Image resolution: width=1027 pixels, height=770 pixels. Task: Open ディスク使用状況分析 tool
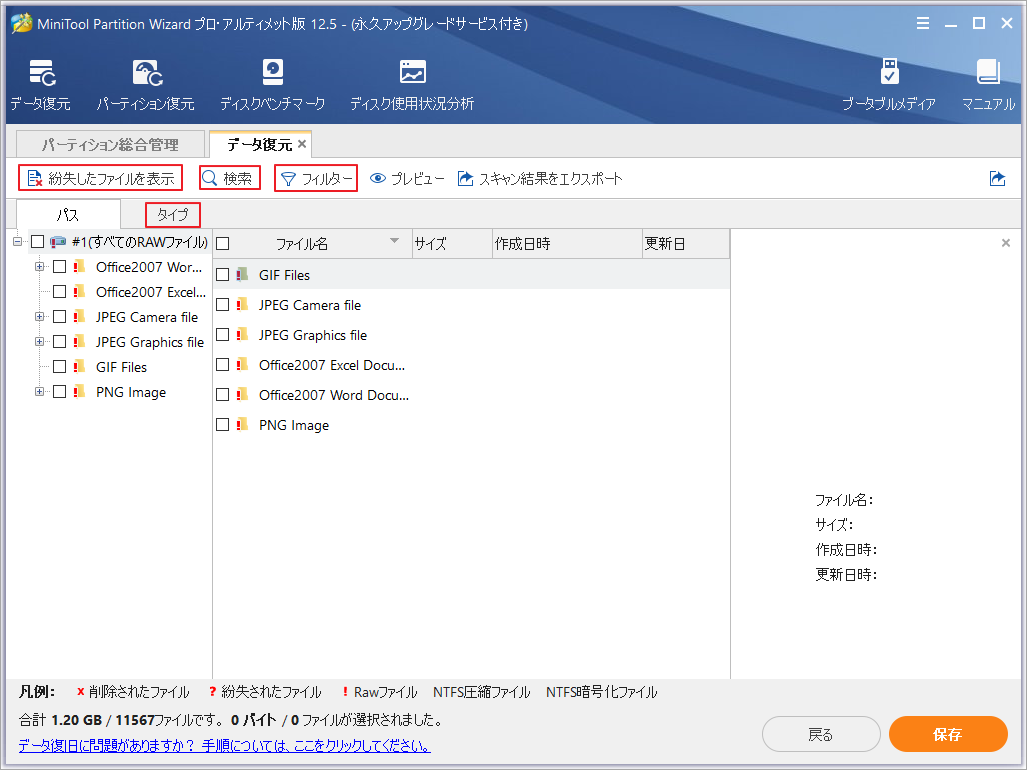point(412,84)
